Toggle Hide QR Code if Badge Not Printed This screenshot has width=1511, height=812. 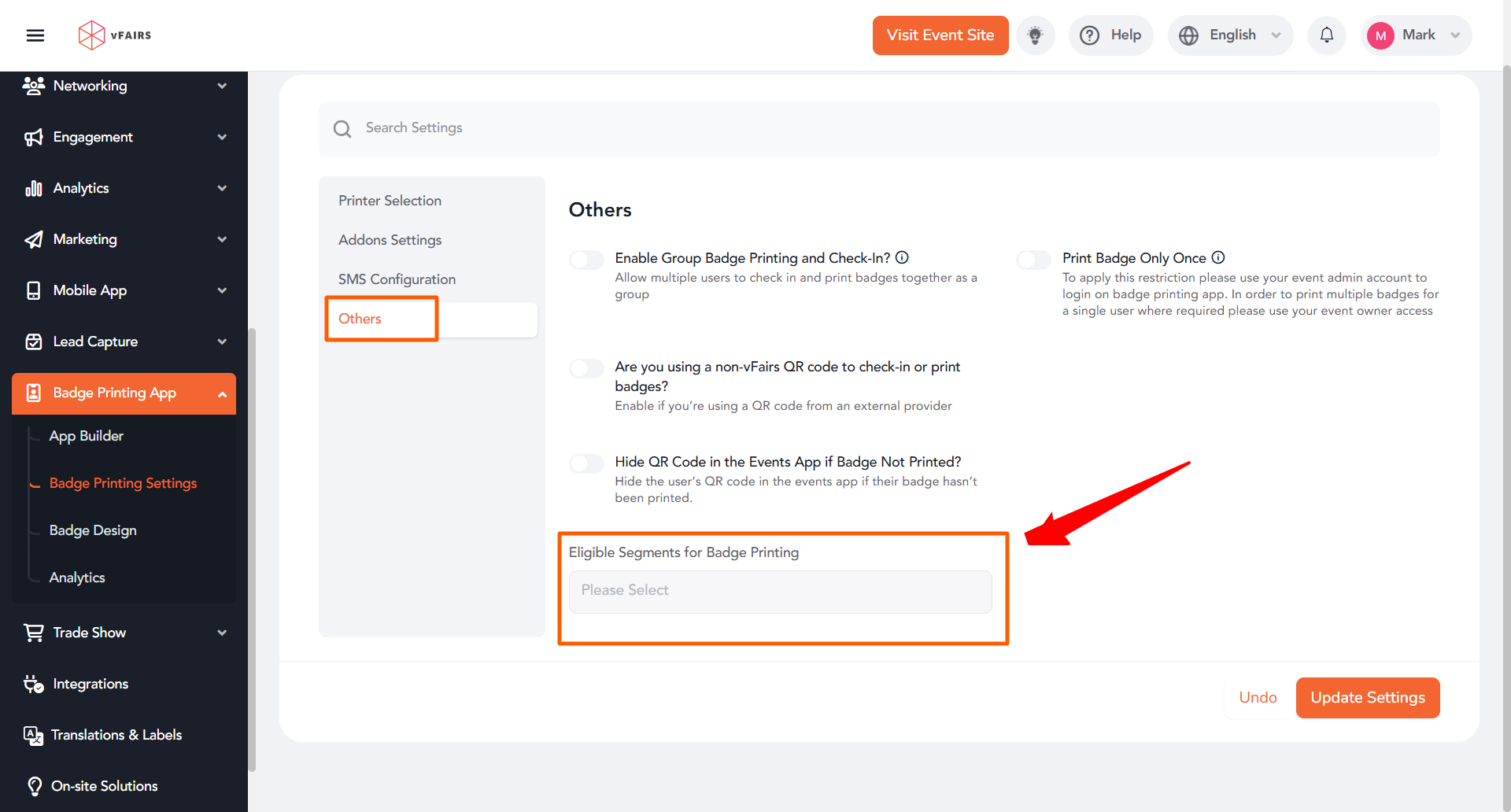pyautogui.click(x=586, y=463)
